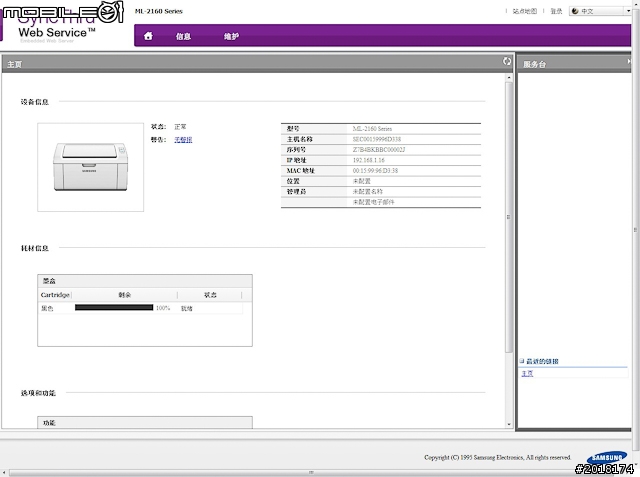The height and width of the screenshot is (477, 640).
Task: Select the host name value SEC00159996D338
Action: 377,139
